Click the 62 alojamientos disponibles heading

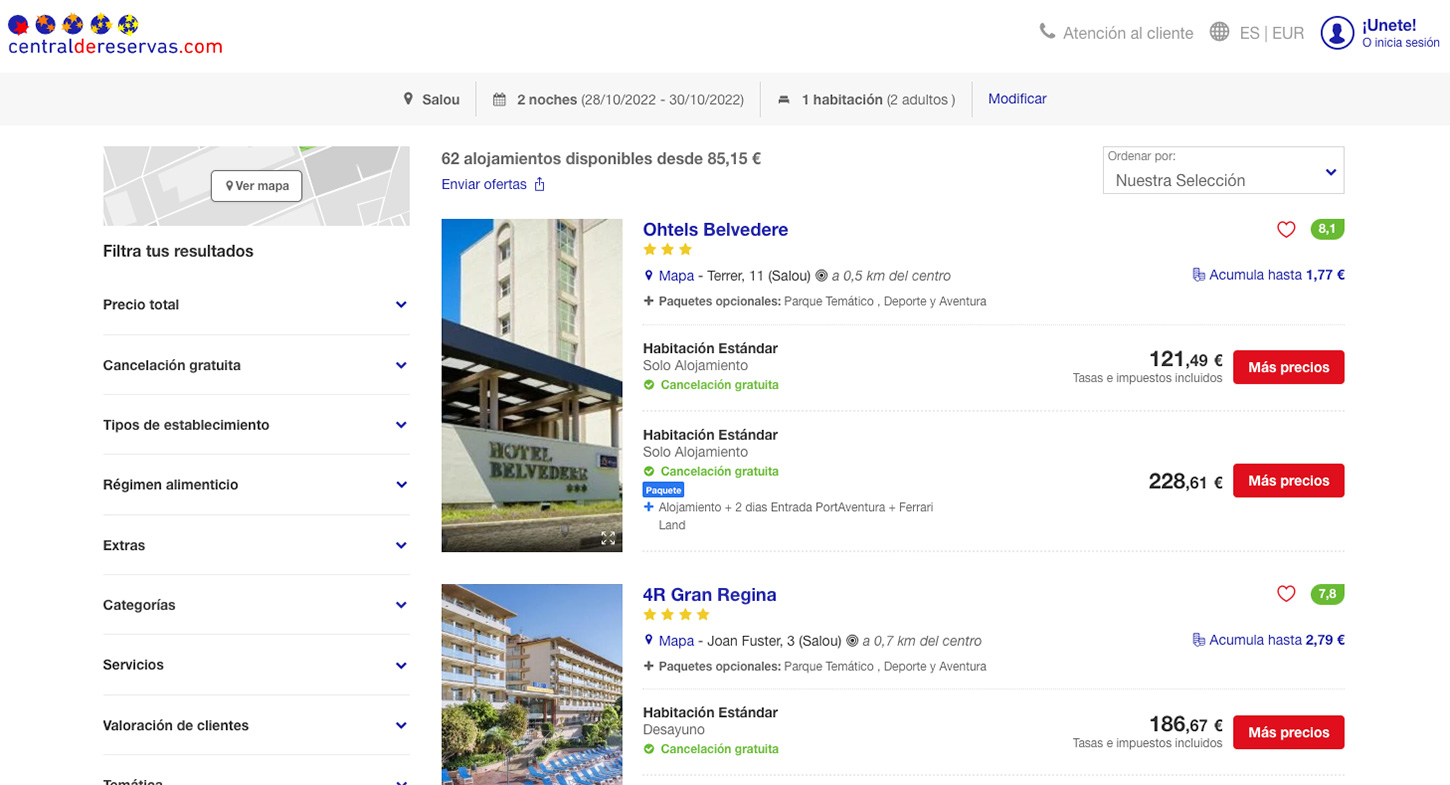601,158
